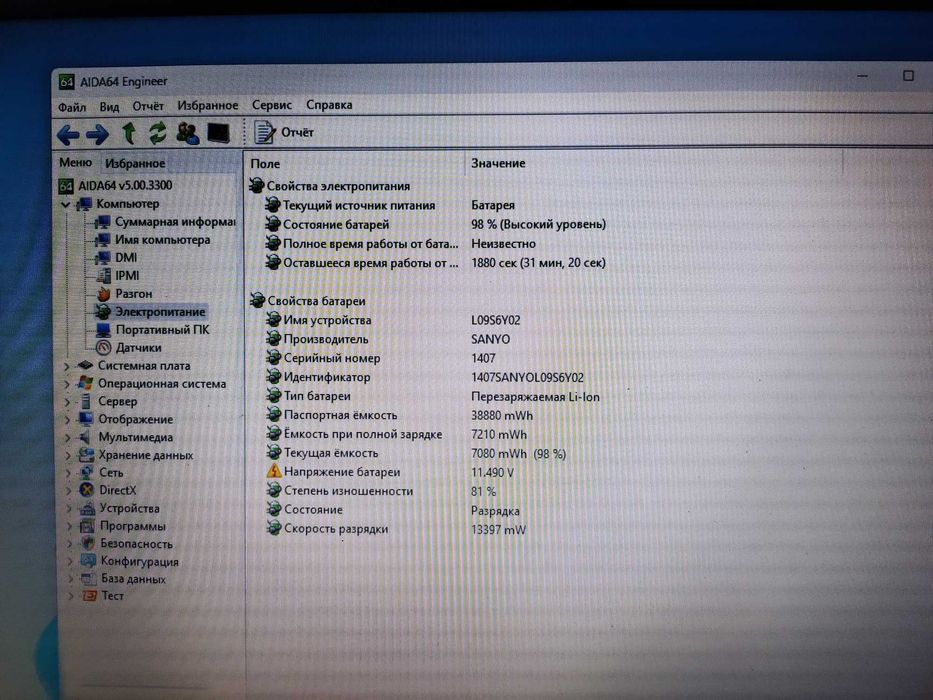Viewport: 933px width, 700px height.
Task: Go forward with the blue right arrow
Action: pos(97,135)
